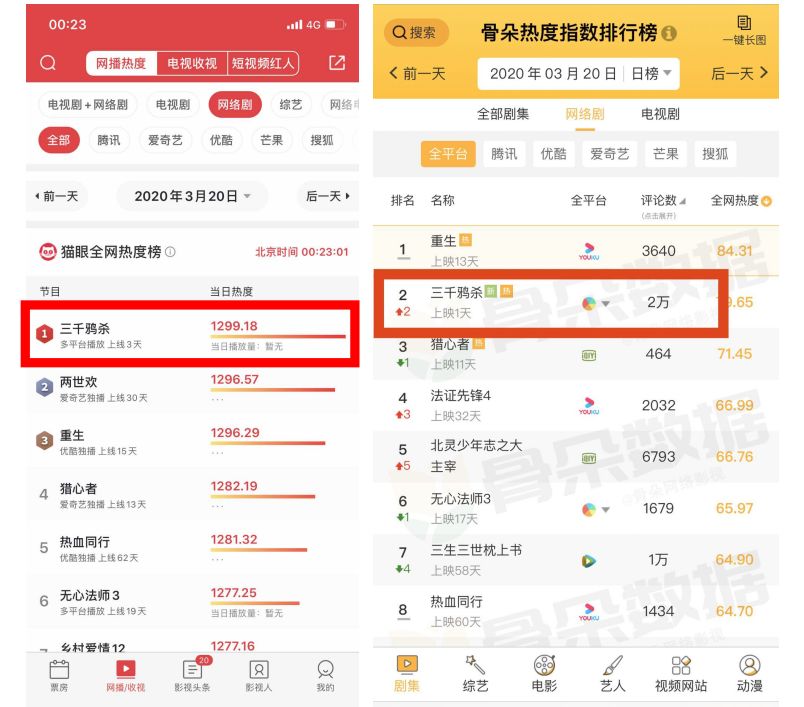The image size is (804, 707).
Task: Open the 我的 profile icon in Maoyan bottom bar
Action: point(326,669)
